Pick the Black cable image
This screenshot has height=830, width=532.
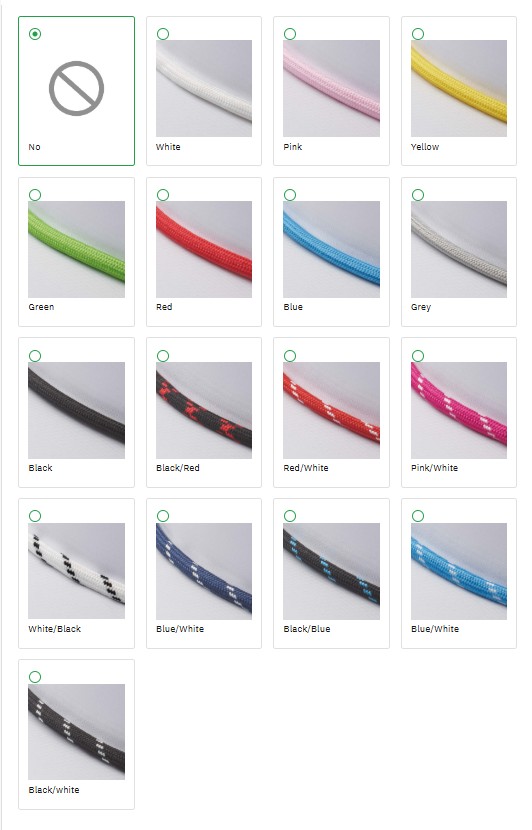76,410
